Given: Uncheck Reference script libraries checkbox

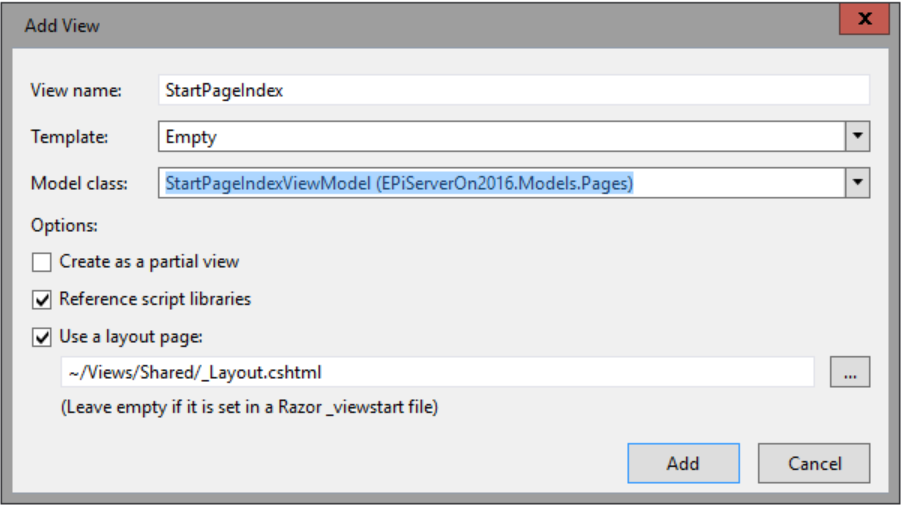Looking at the screenshot, I should 42,300.
